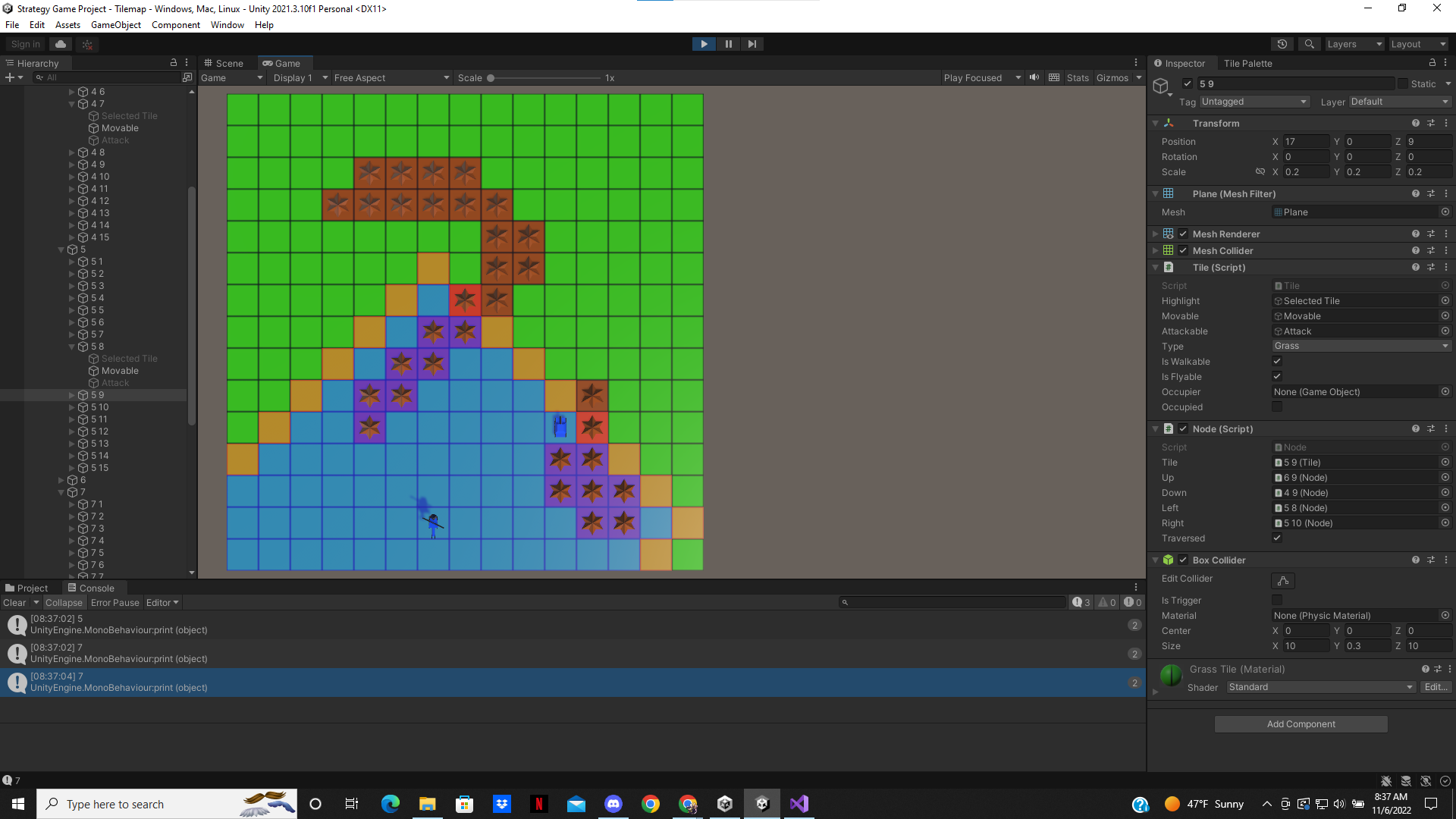Image resolution: width=1456 pixels, height=819 pixels.
Task: Click the Edit Collider icon button
Action: click(1282, 581)
